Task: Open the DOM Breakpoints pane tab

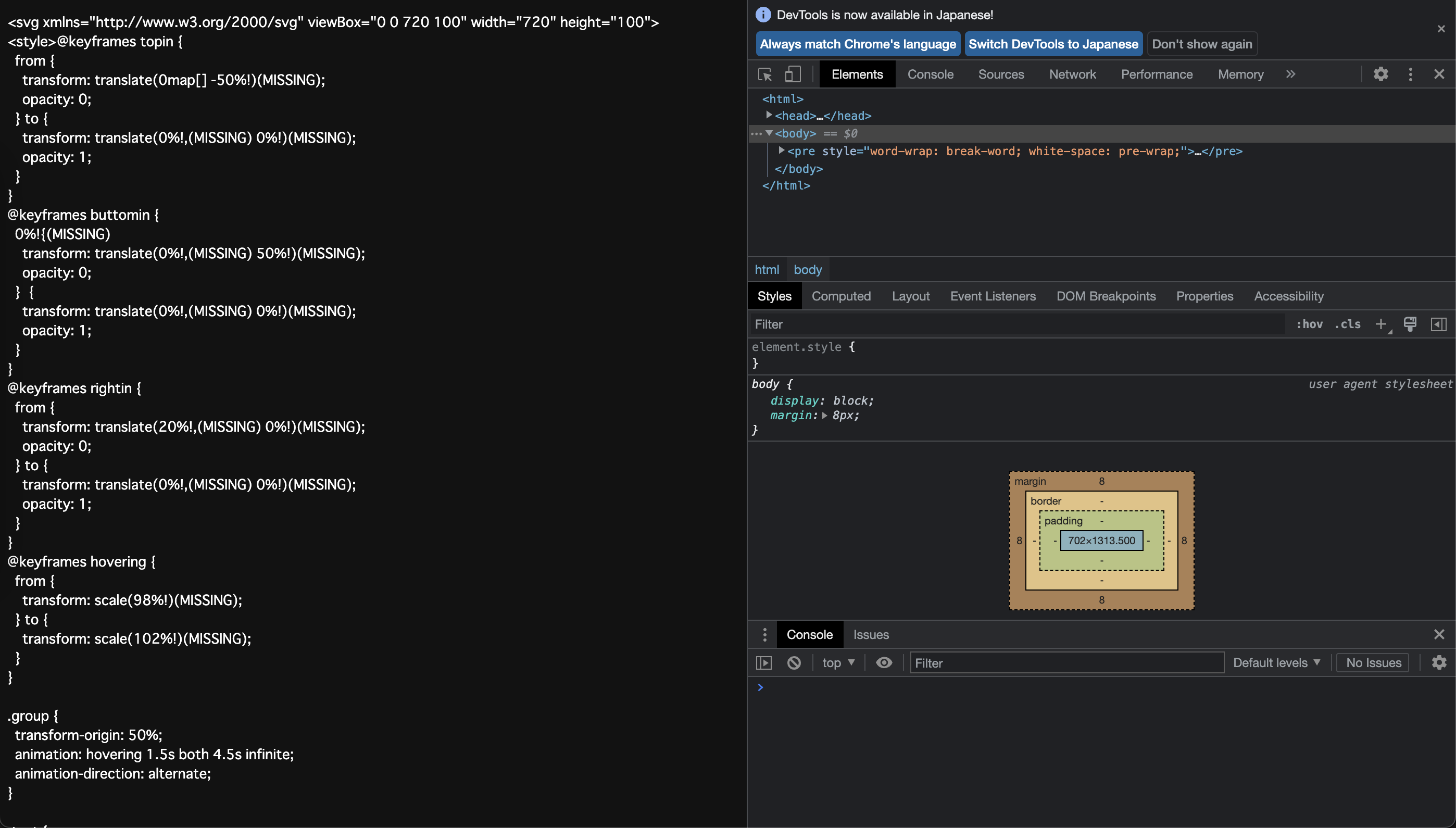Action: click(1106, 296)
